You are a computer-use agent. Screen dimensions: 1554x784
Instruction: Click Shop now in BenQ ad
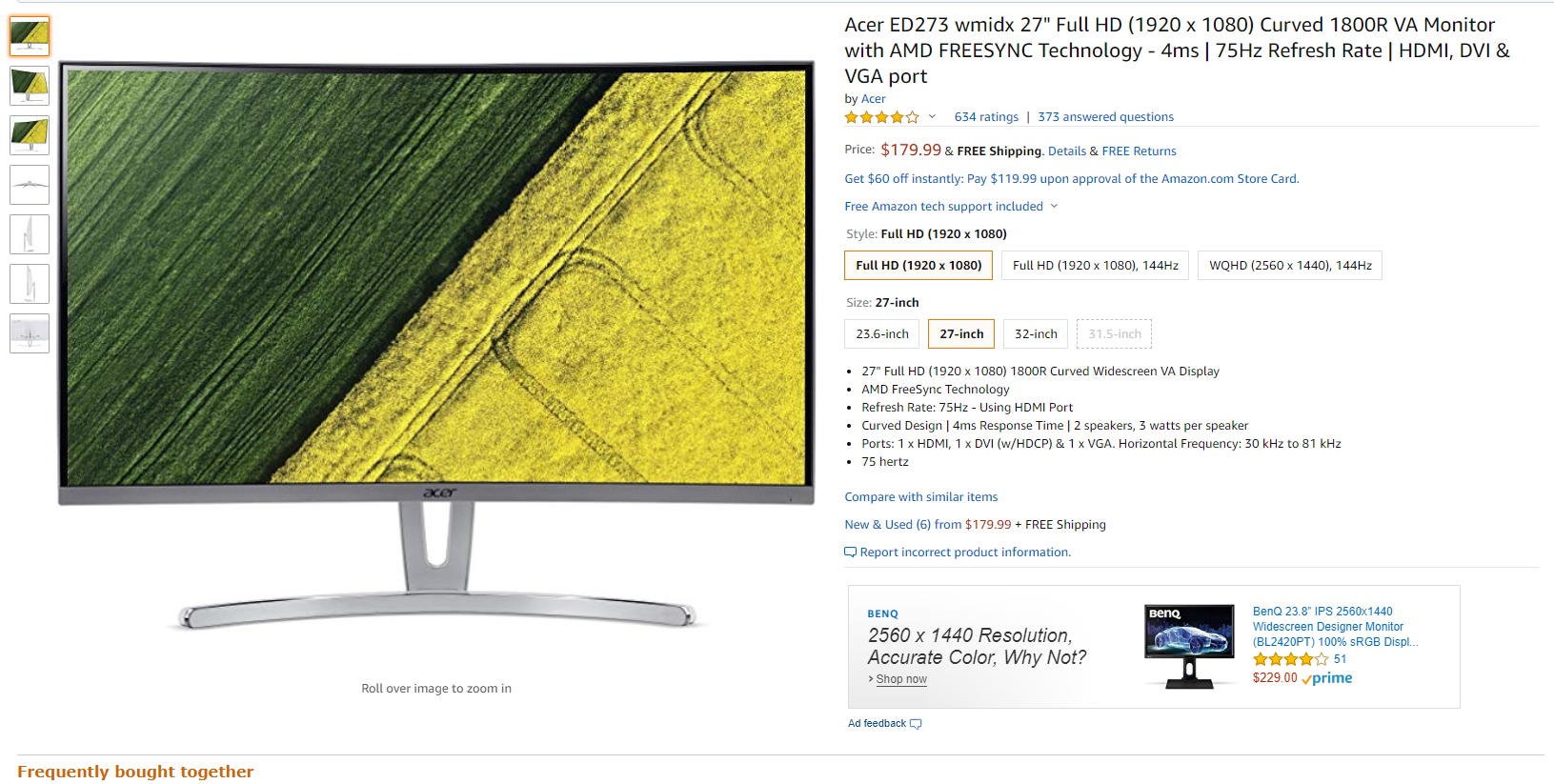tap(901, 679)
